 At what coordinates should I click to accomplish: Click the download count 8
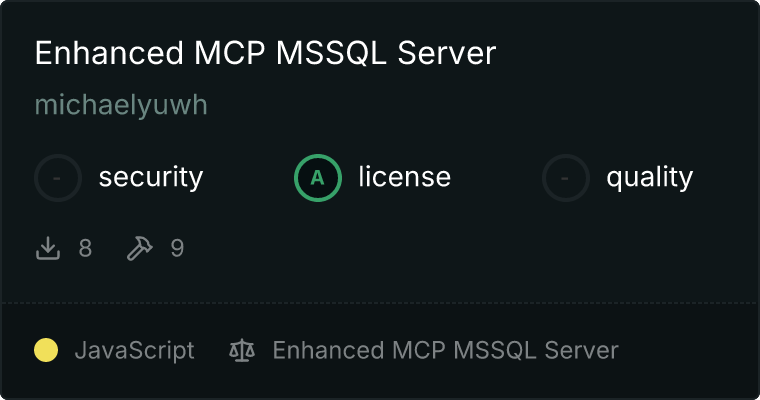pyautogui.click(x=85, y=248)
